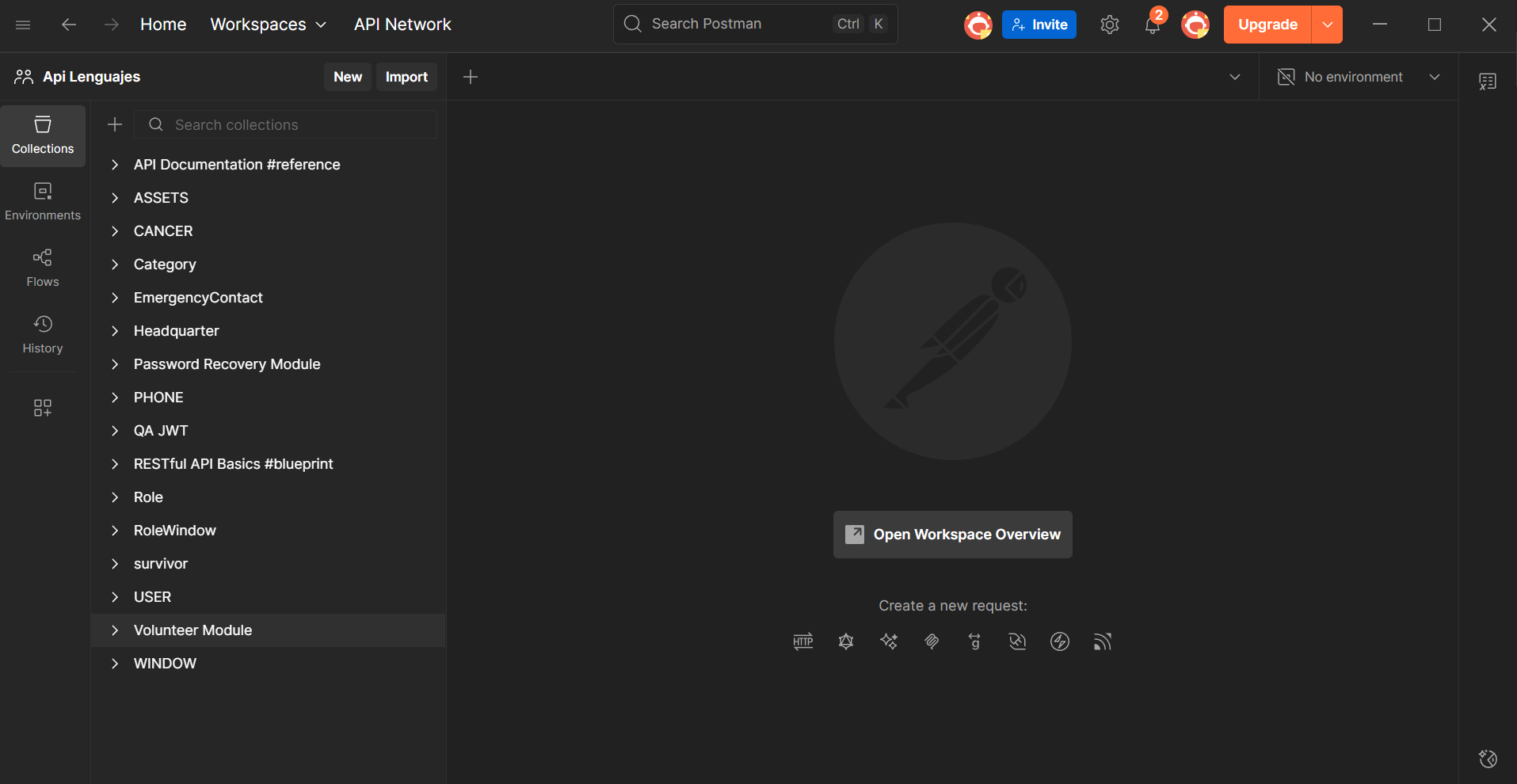
Task: Click Open Workspace Overview button
Action: [x=952, y=535]
